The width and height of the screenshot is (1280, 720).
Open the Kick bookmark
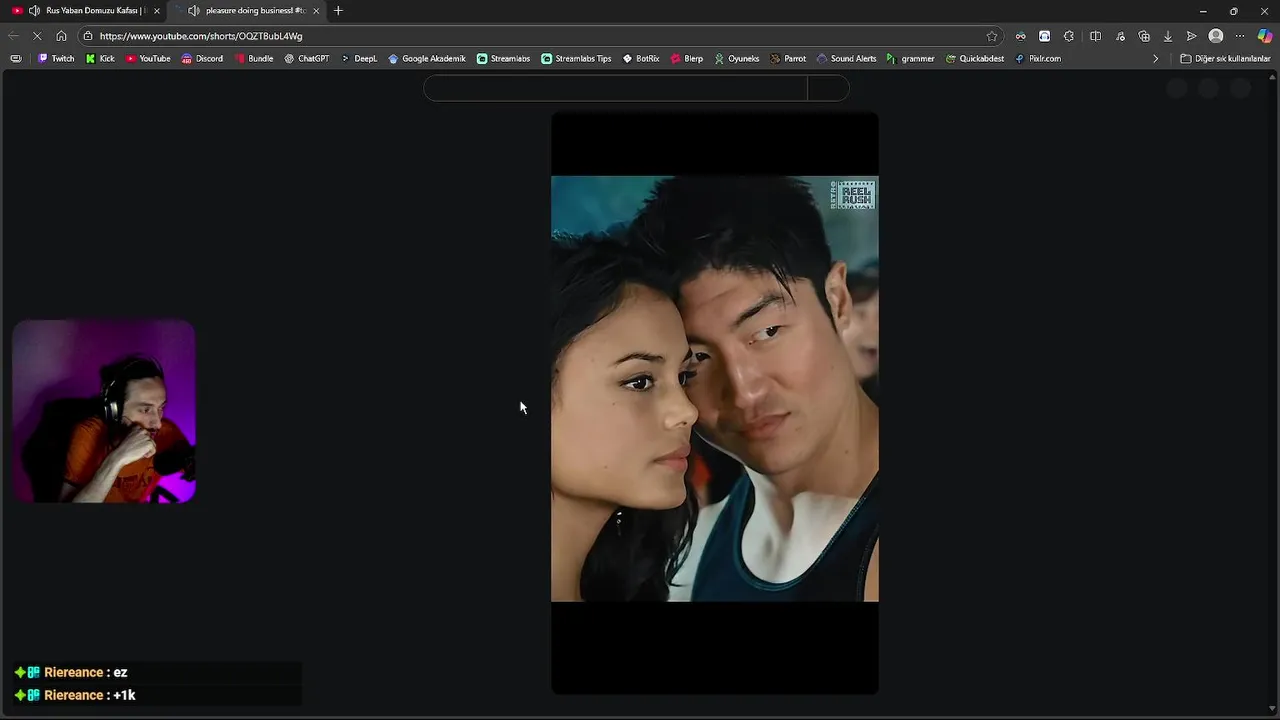click(x=100, y=59)
